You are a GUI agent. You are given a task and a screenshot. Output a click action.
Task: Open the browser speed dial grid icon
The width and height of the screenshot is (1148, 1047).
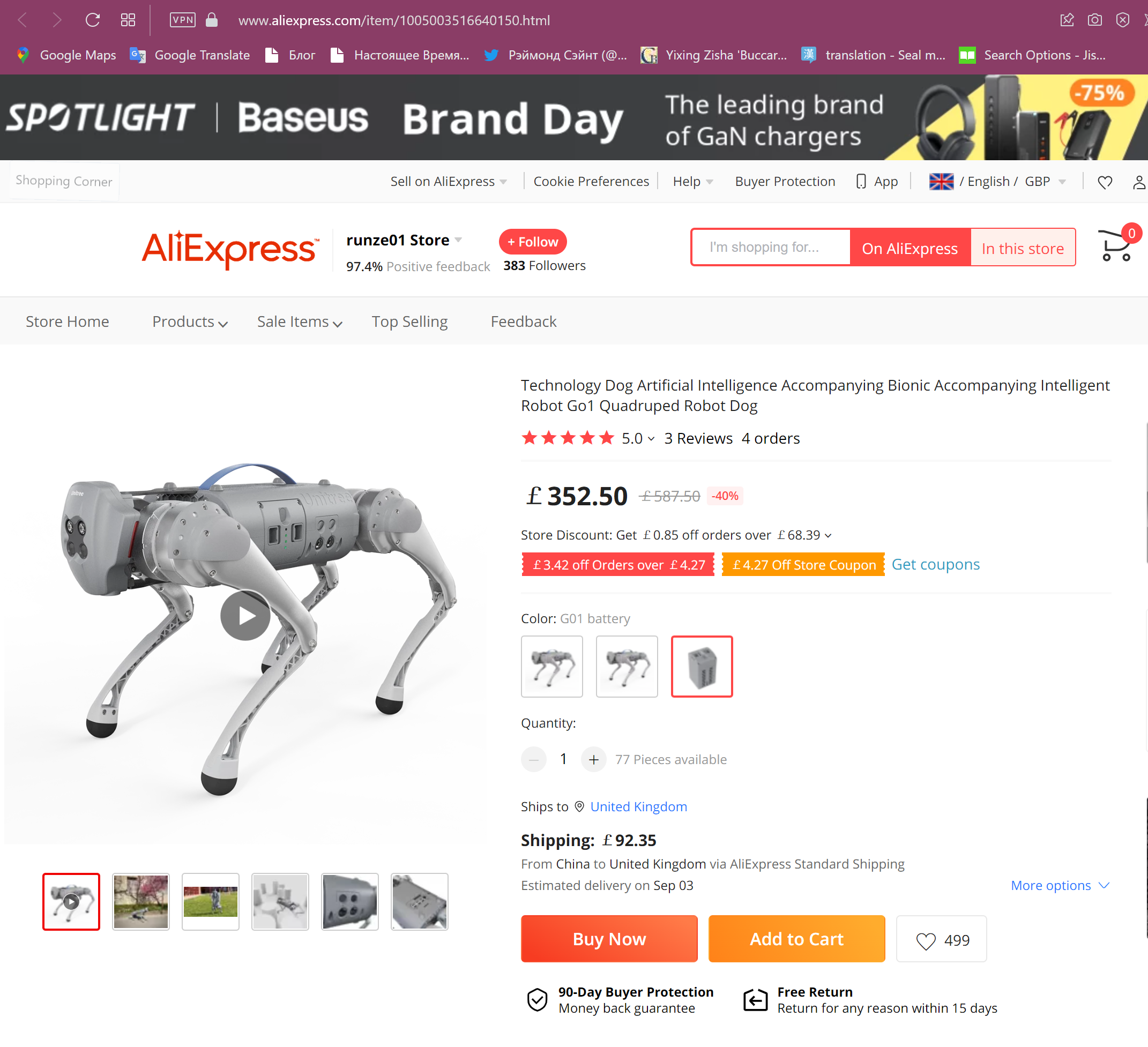coord(128,20)
